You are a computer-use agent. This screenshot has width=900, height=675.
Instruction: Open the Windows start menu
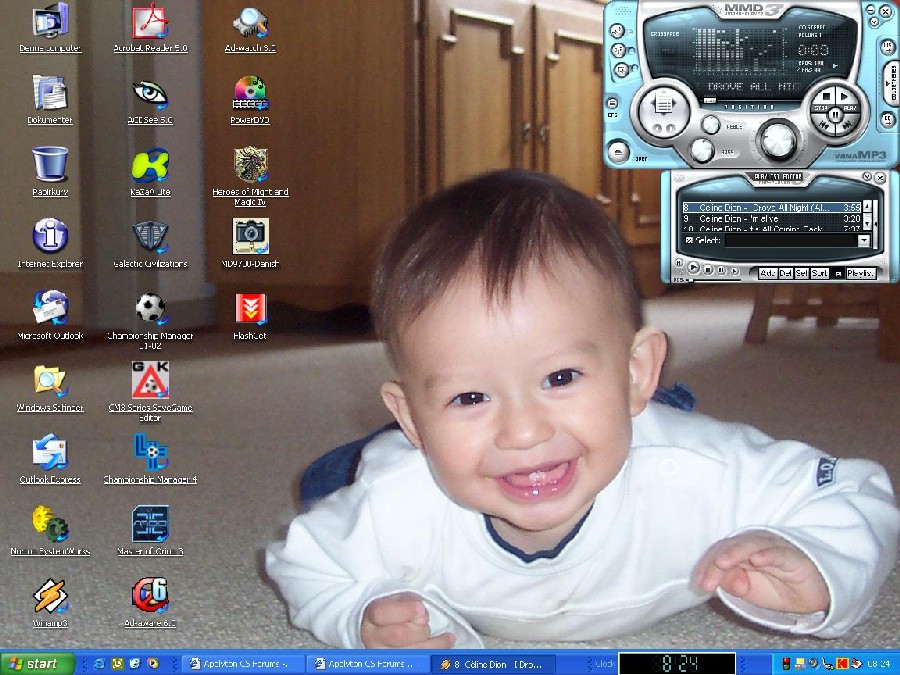[37, 664]
